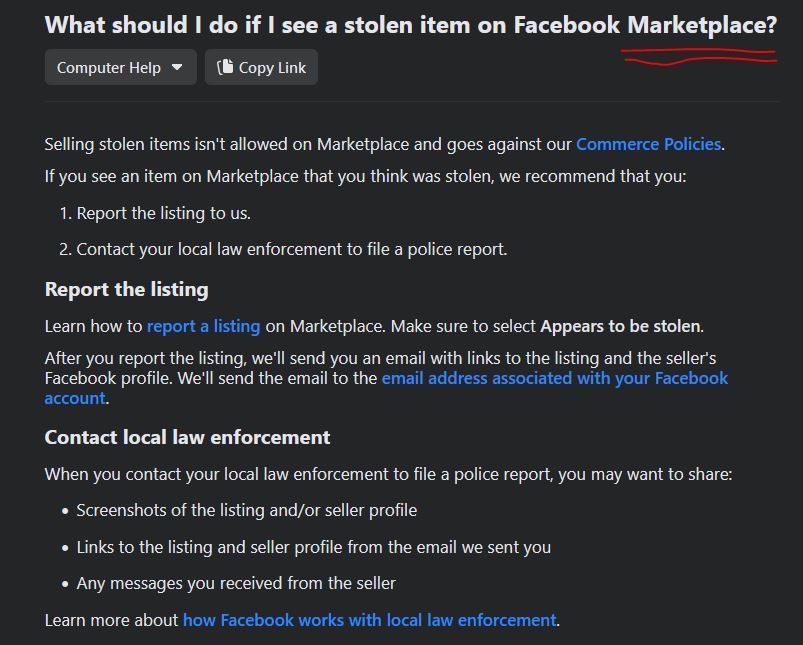Image resolution: width=803 pixels, height=645 pixels.
Task: Open the email address associated with account link
Action: (x=554, y=378)
